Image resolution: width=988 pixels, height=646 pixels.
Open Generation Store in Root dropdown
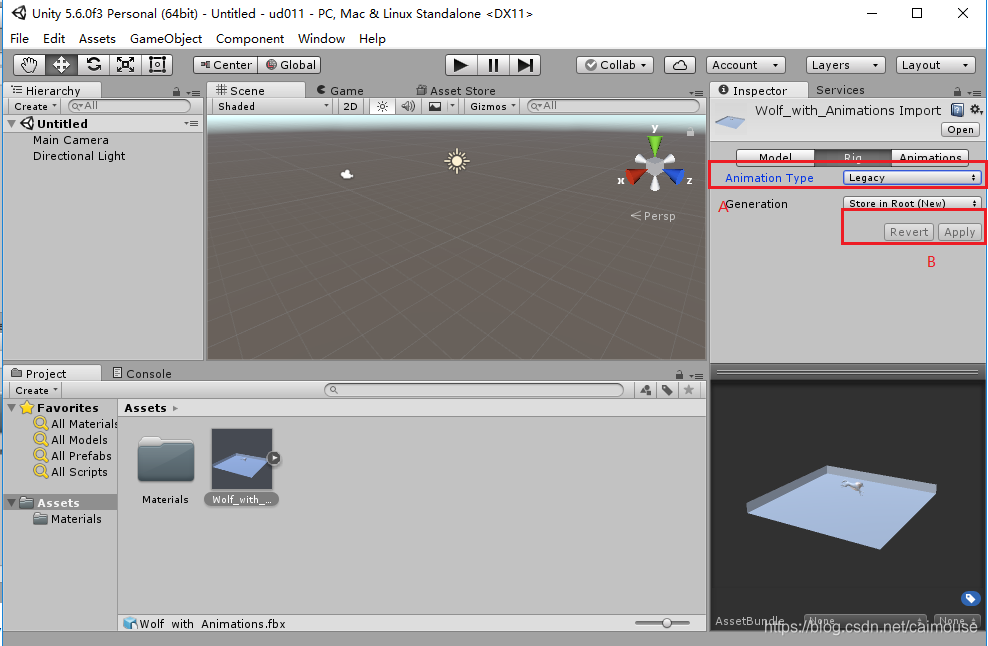click(x=912, y=203)
